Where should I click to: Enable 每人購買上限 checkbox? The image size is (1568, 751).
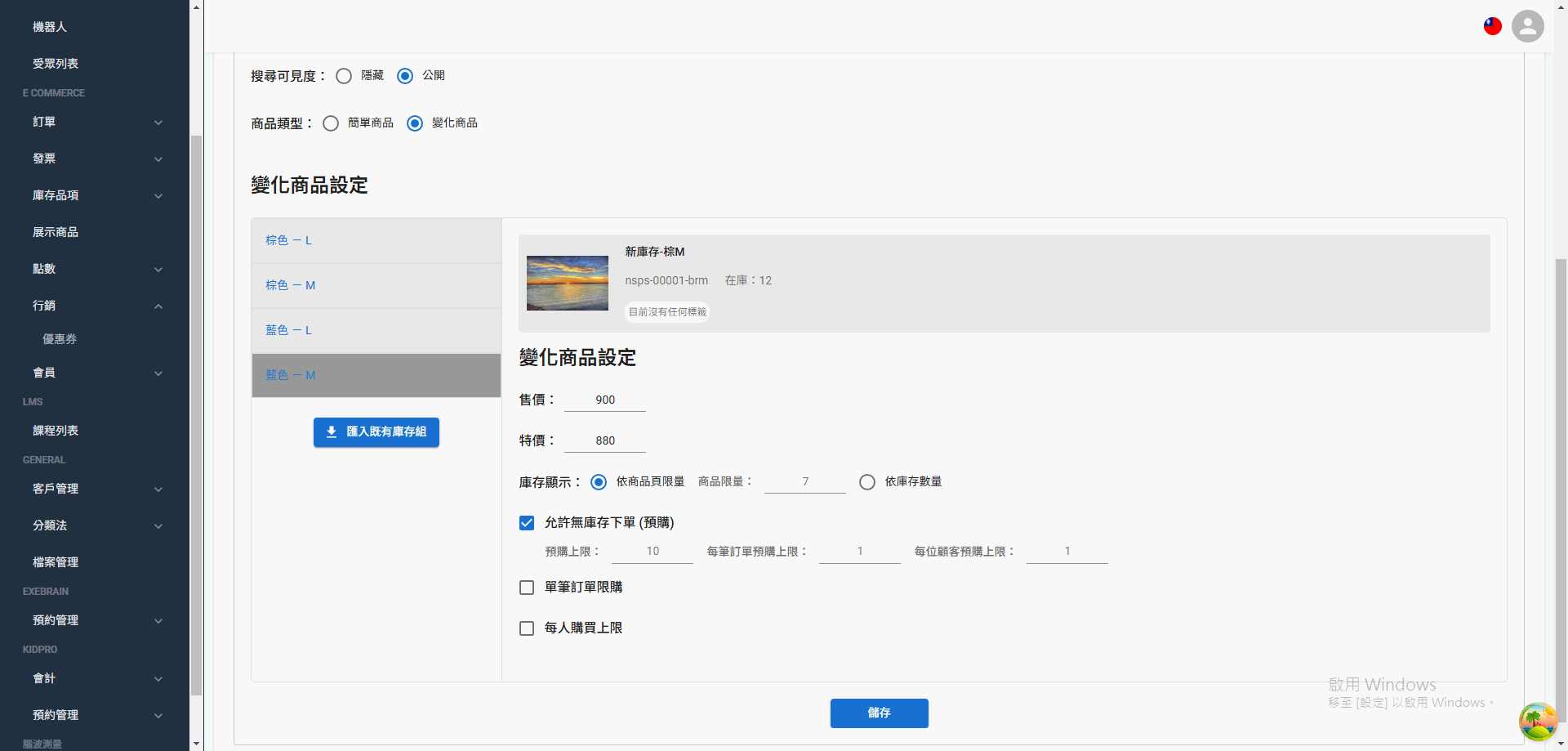click(x=527, y=628)
